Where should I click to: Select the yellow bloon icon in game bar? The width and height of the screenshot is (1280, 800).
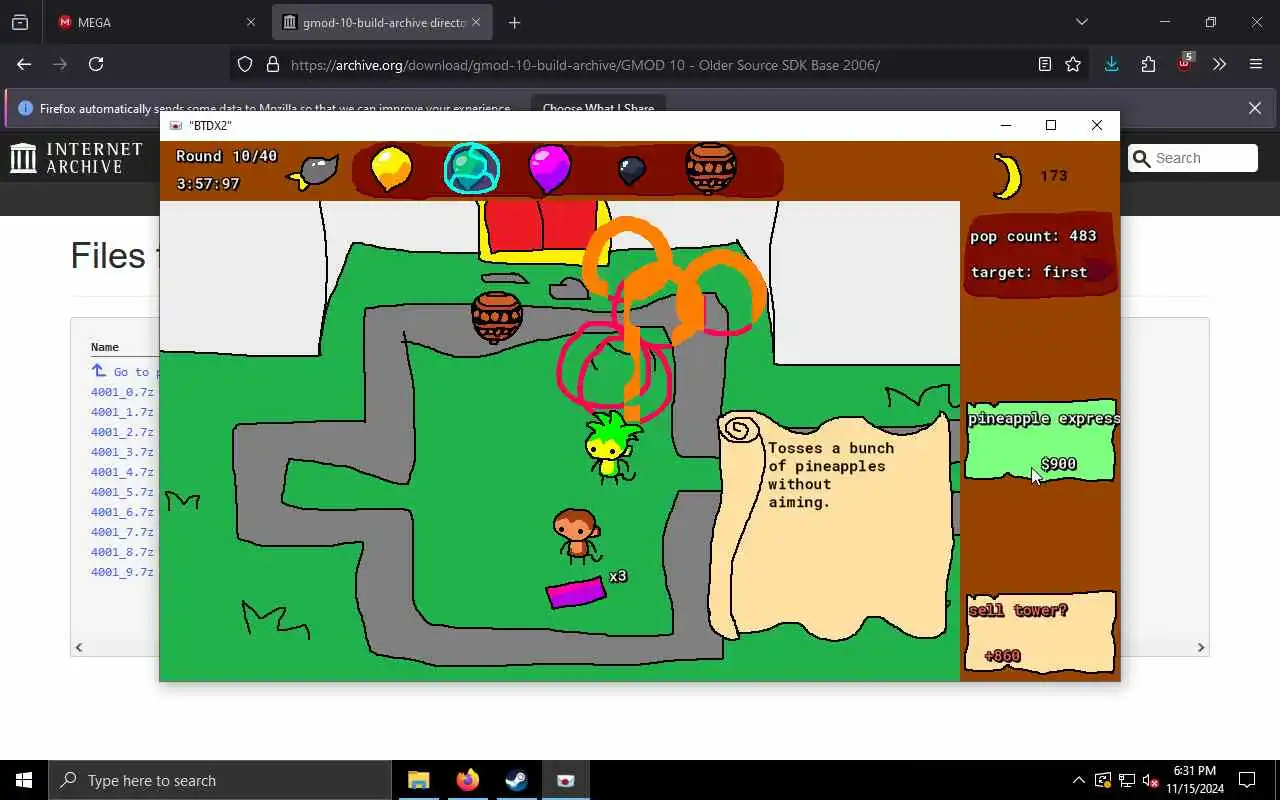tap(391, 168)
